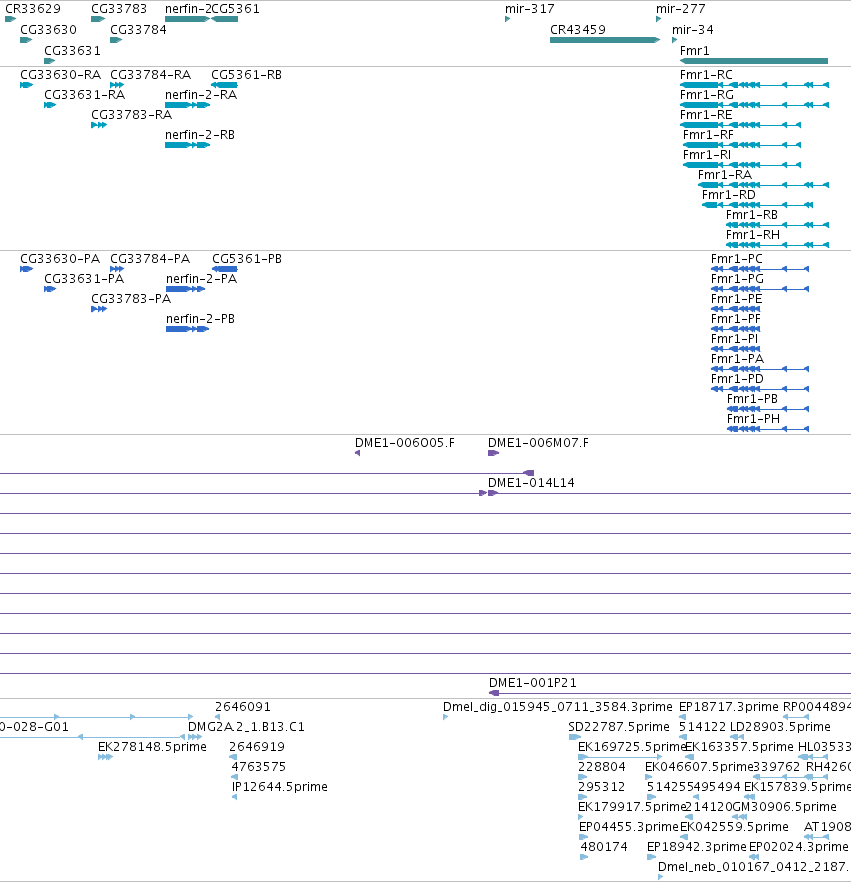Select the EP04455.3prime EST label
The image size is (851, 882).
(x=629, y=827)
